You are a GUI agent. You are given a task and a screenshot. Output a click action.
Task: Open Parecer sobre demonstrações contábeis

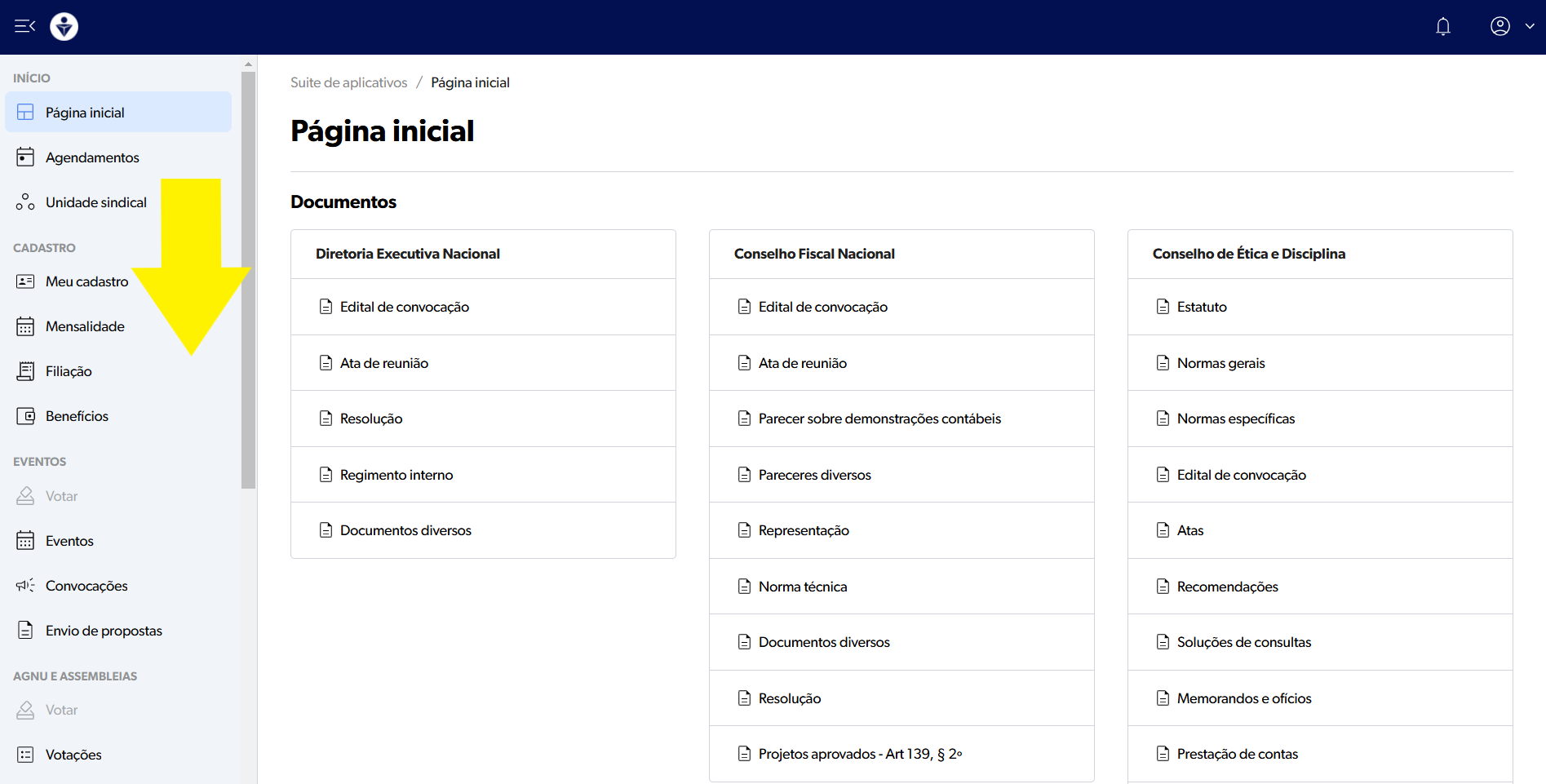(x=879, y=419)
